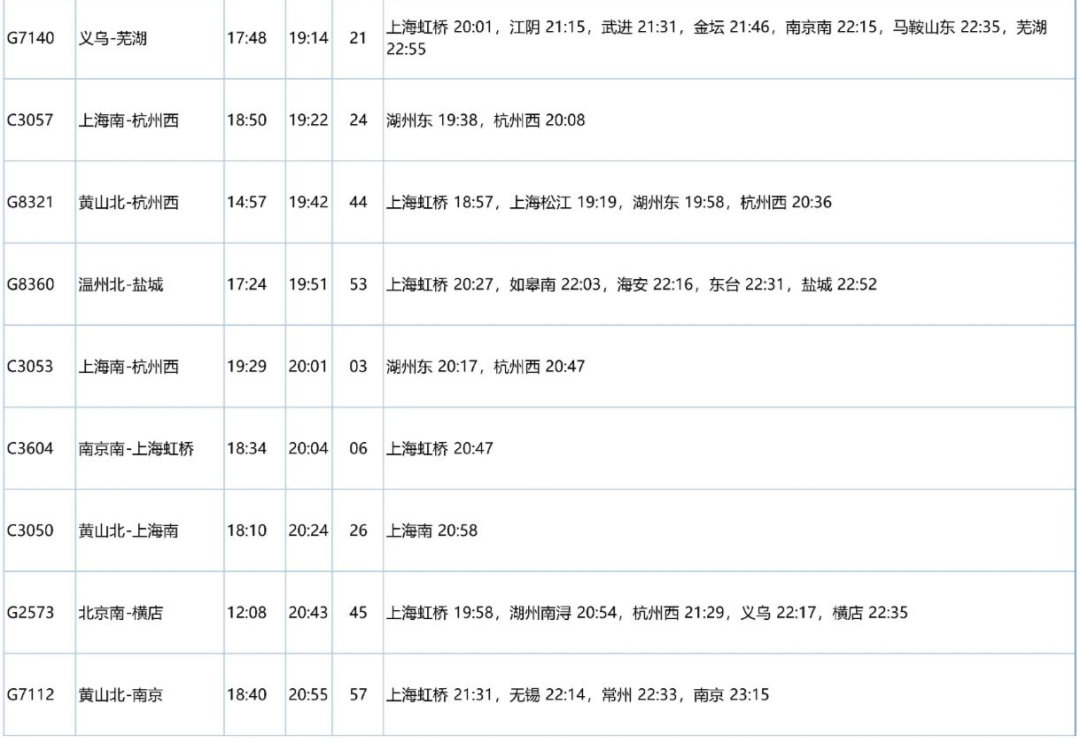The width and height of the screenshot is (1080, 743).
Task: Click arrival time 19:14
Action: pos(308,38)
